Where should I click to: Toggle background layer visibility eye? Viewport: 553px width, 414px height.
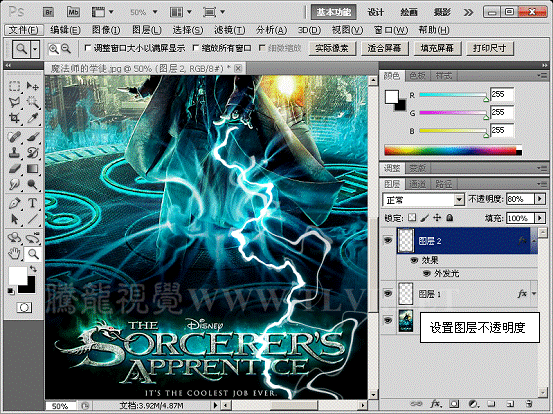(x=388, y=320)
